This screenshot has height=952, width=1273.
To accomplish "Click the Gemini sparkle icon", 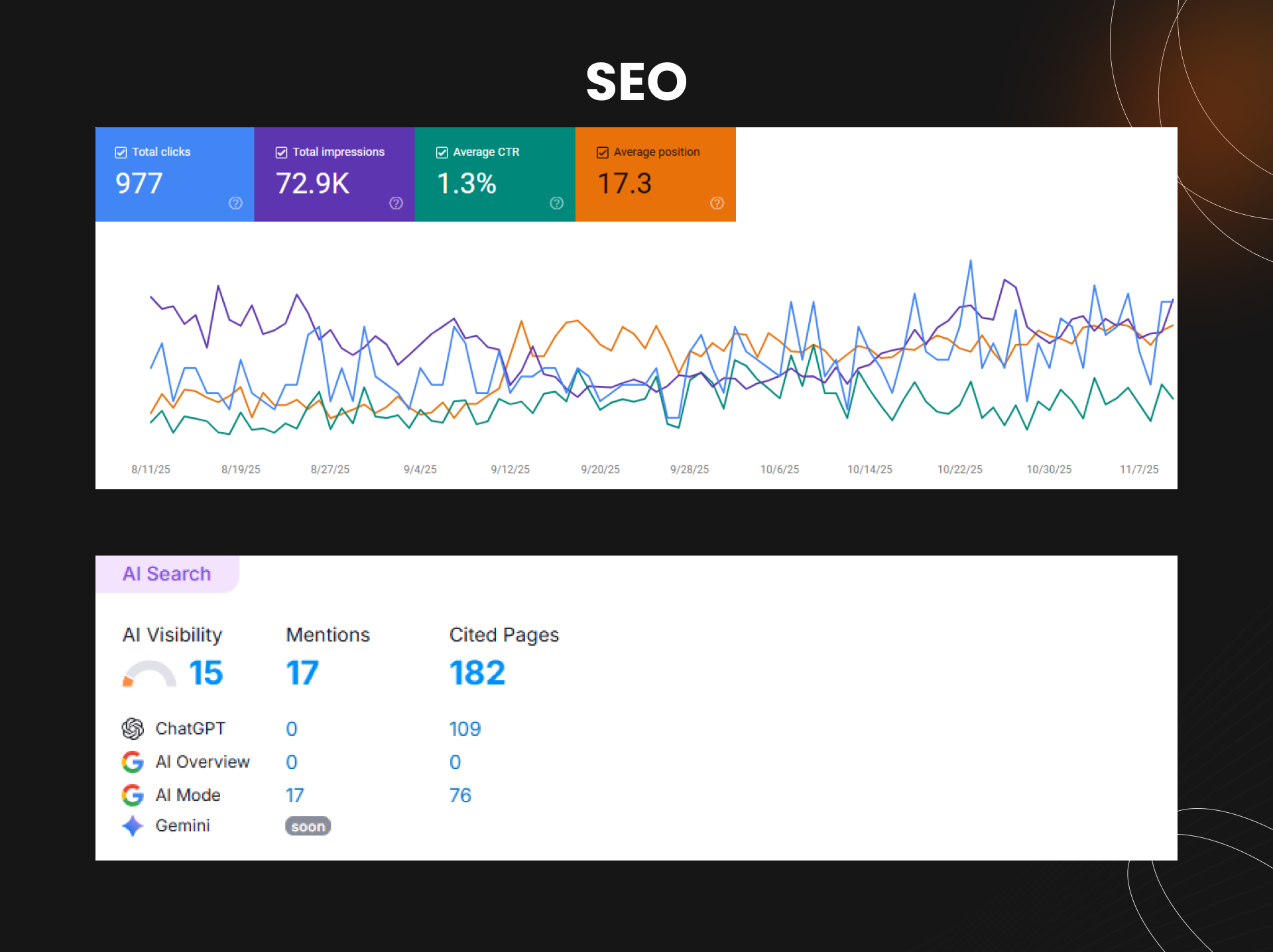I will pyautogui.click(x=133, y=825).
